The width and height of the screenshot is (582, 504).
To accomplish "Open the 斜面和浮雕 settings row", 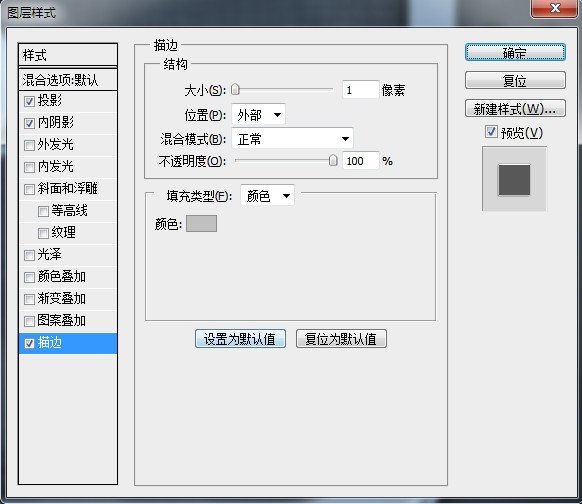I will 68,189.
